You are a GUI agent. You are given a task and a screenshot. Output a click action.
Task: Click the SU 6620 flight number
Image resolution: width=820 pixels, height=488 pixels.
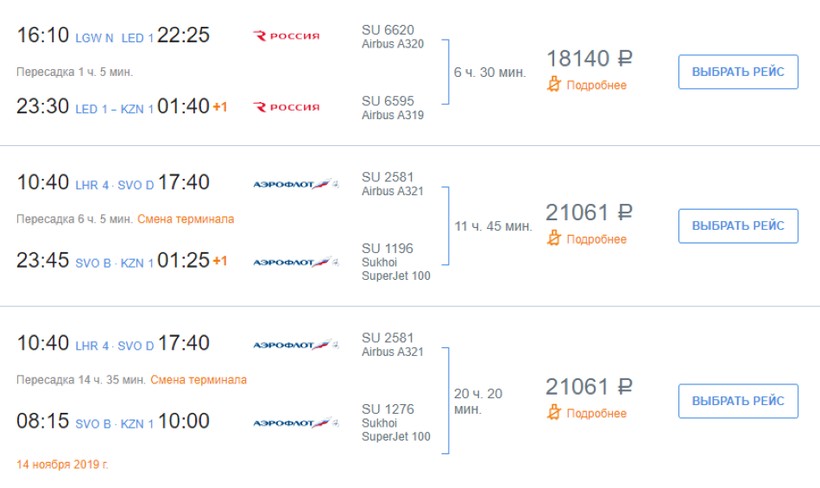tap(388, 30)
